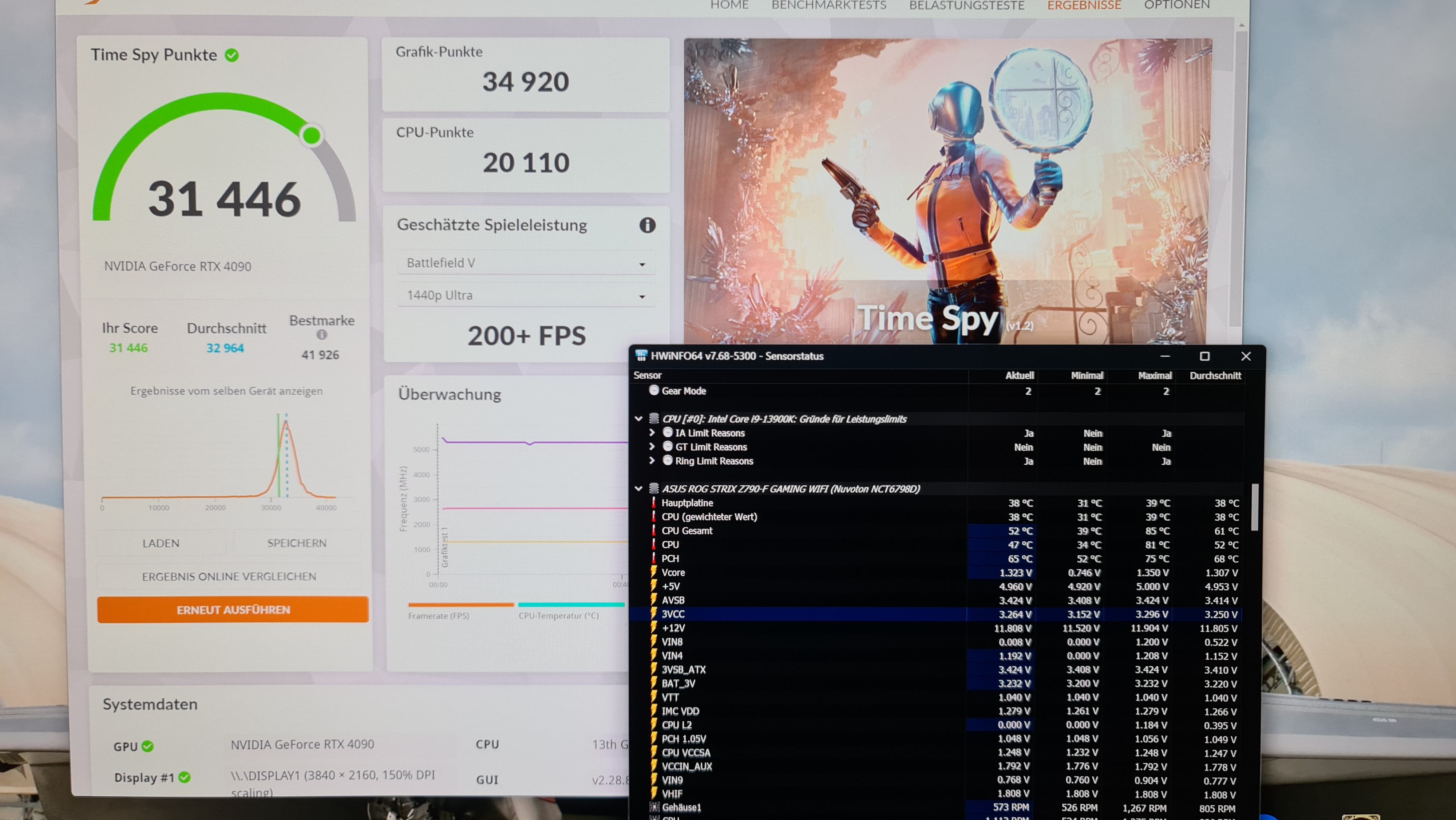Open the BELASTUNGSTESTE tab
The image size is (1456, 820).
pyautogui.click(x=966, y=5)
